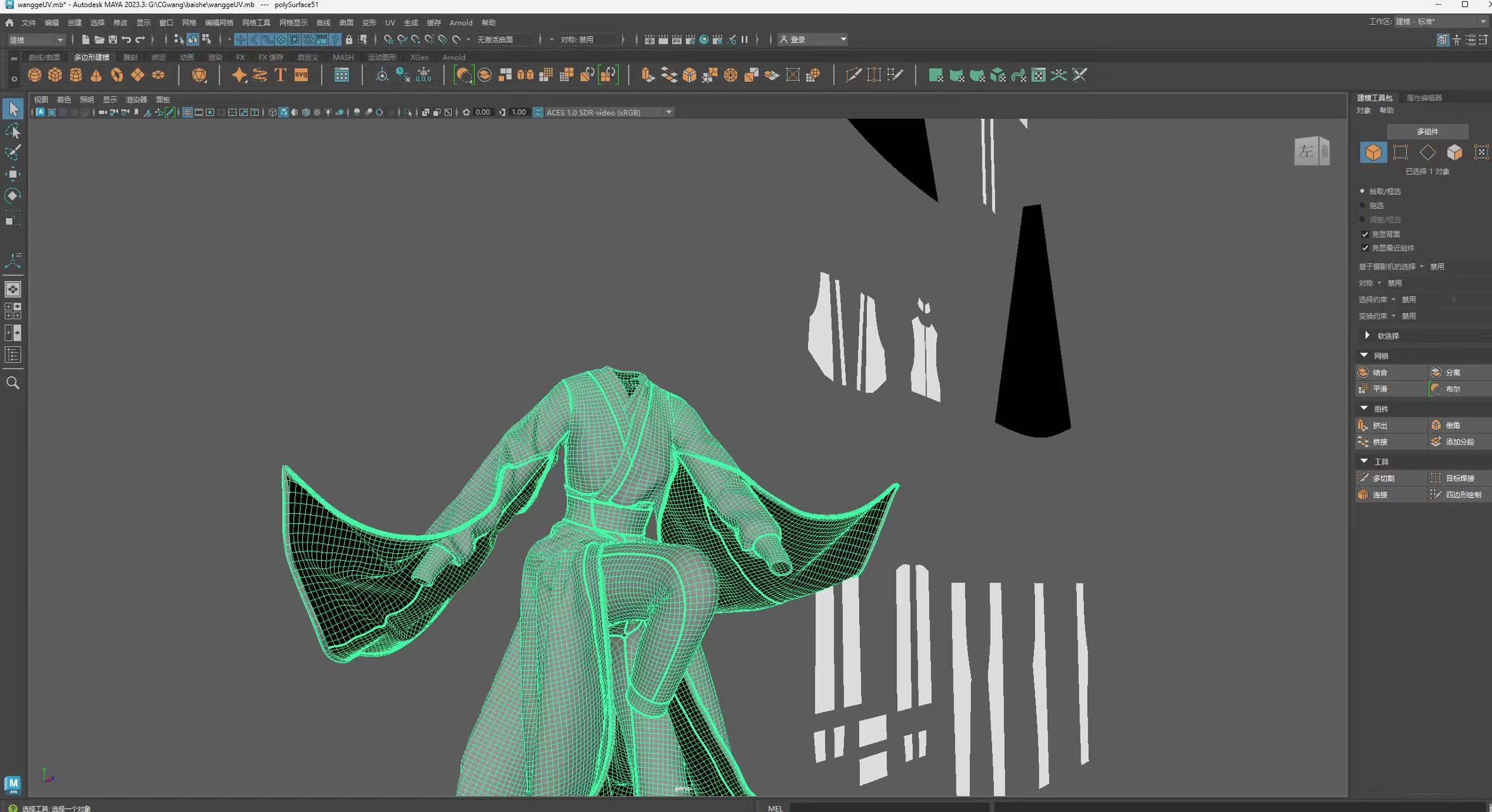
Task: Open the ACES 1.0 SDR-video view transform dropdown
Action: pos(669,112)
